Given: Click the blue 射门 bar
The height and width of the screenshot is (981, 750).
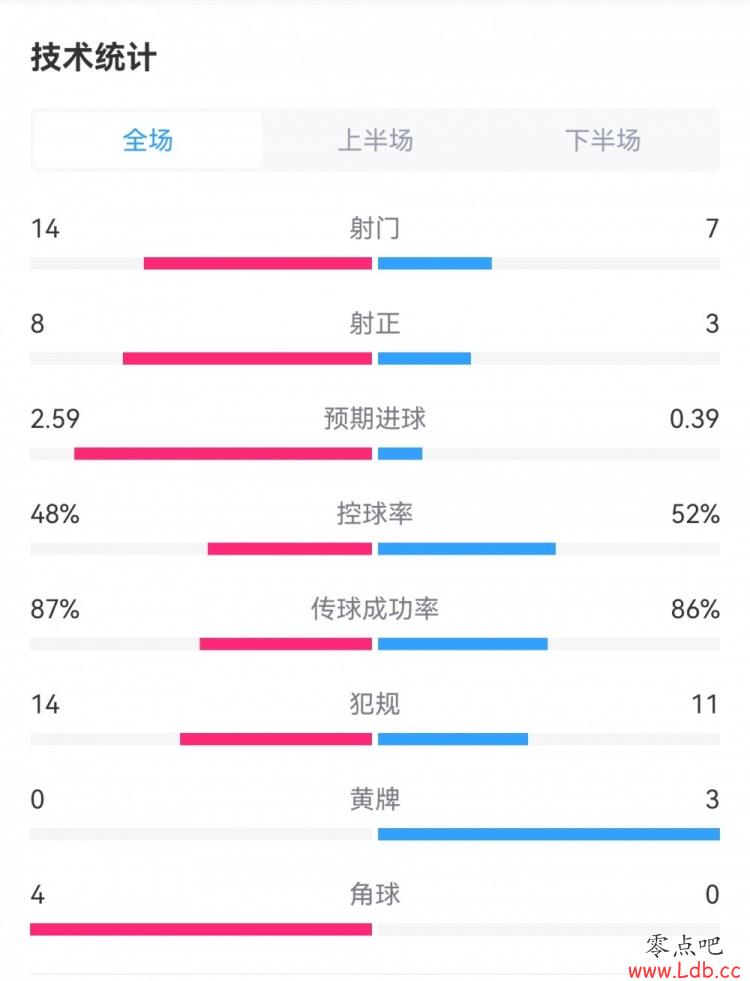Looking at the screenshot, I should pyautogui.click(x=435, y=263).
